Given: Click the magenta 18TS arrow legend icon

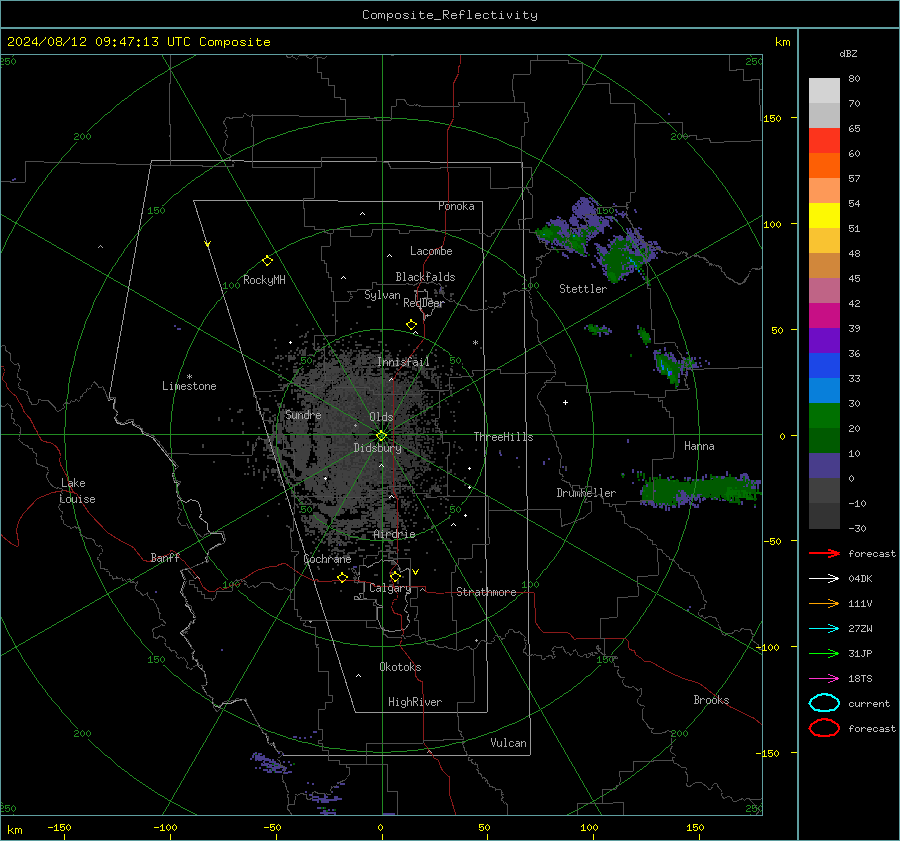Looking at the screenshot, I should click(x=824, y=679).
